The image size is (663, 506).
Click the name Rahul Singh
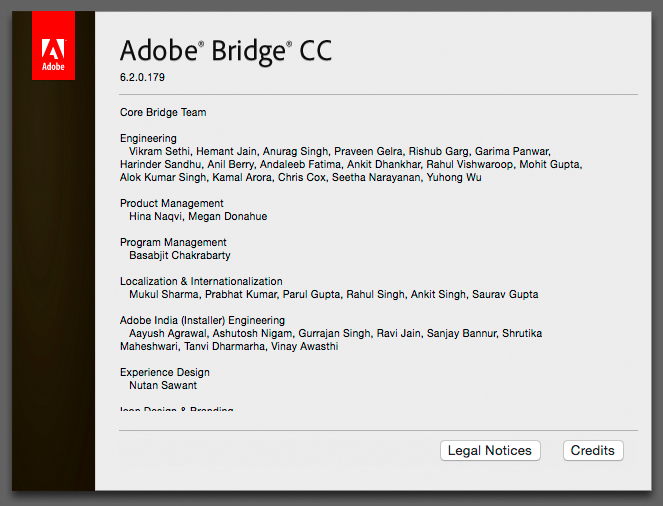(375, 295)
